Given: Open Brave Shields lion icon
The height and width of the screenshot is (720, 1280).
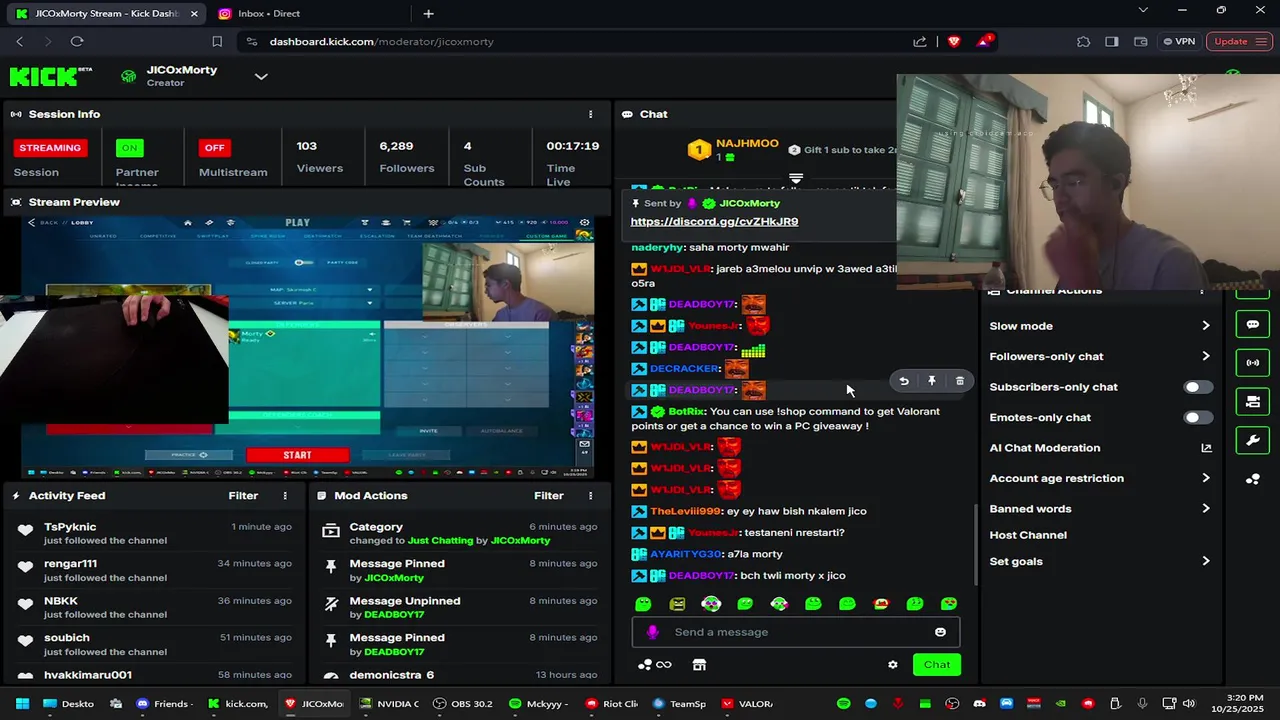Looking at the screenshot, I should [x=953, y=41].
